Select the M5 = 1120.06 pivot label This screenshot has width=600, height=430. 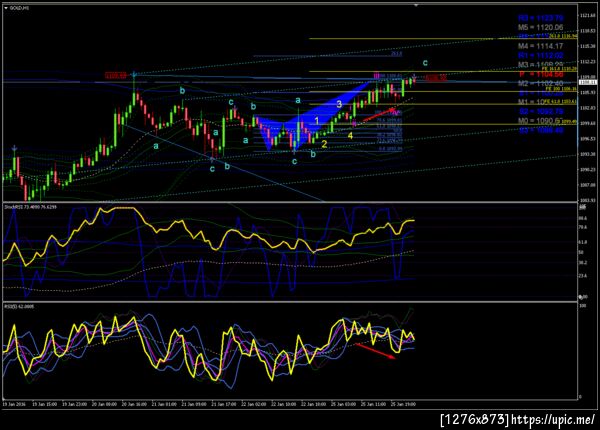click(x=540, y=28)
